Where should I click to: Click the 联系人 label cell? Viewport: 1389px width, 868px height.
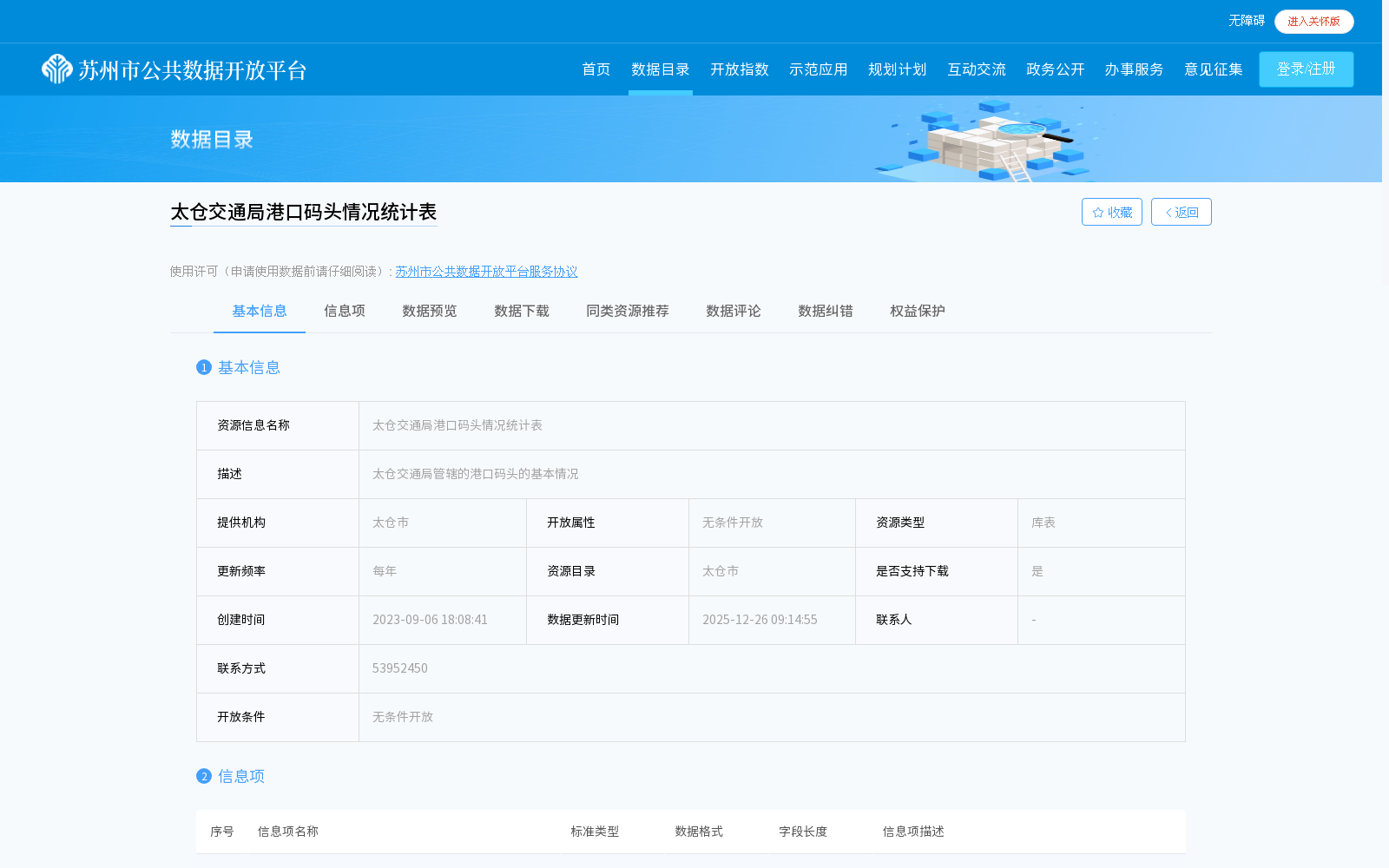pyautogui.click(x=937, y=620)
